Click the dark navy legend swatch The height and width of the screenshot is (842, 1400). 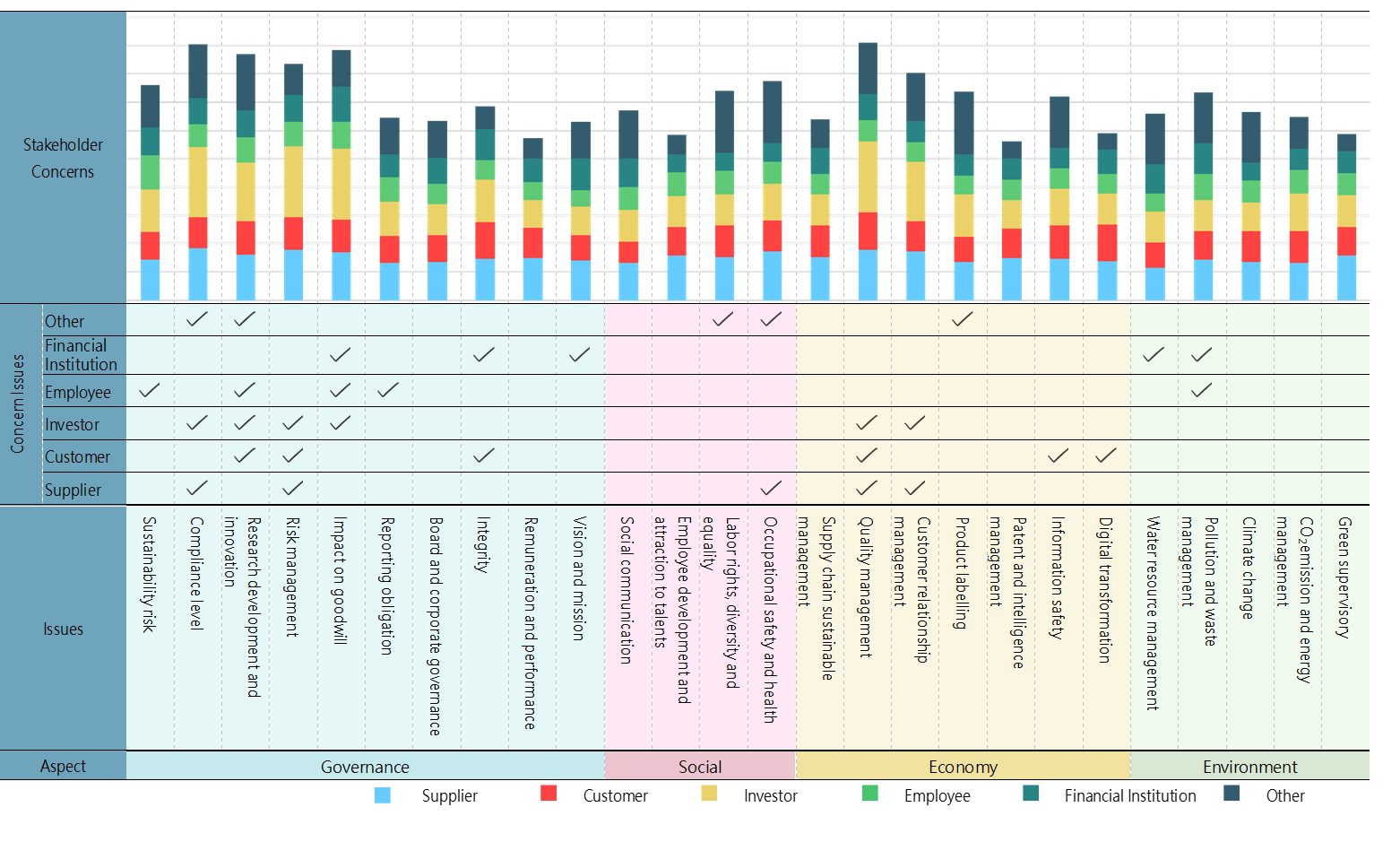click(1231, 793)
